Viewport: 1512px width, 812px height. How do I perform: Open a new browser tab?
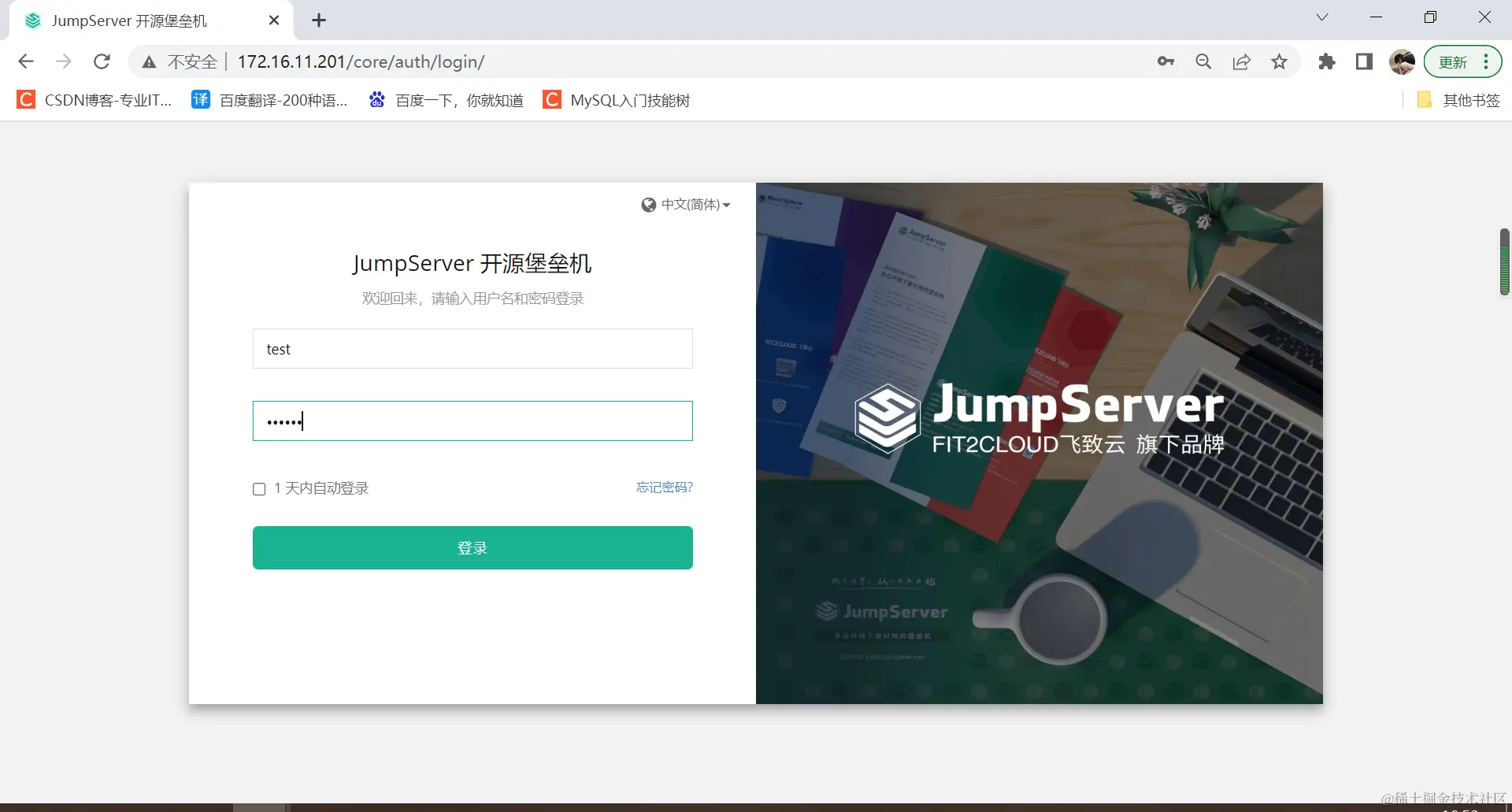[319, 20]
